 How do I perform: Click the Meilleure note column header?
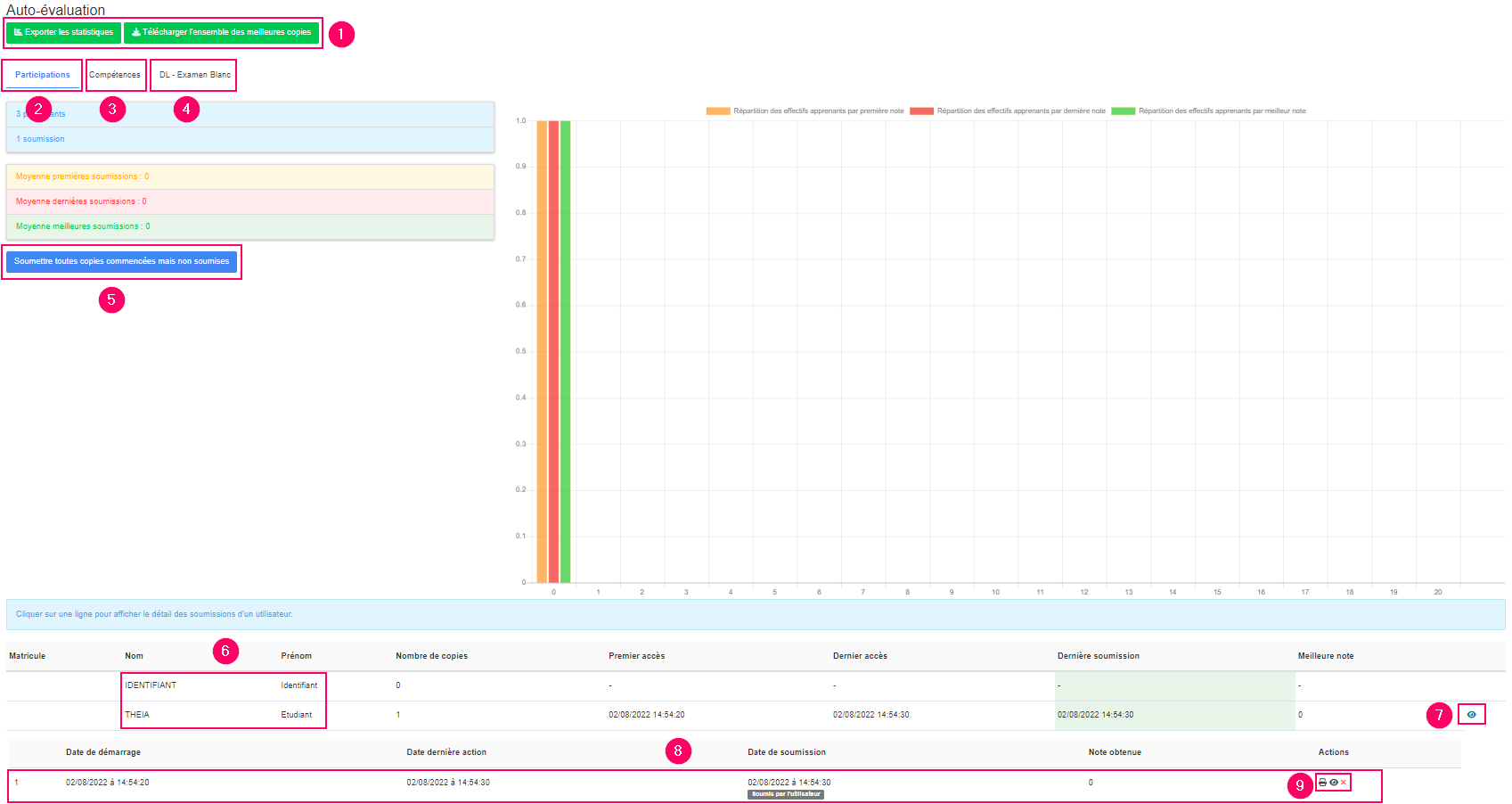click(x=1325, y=656)
